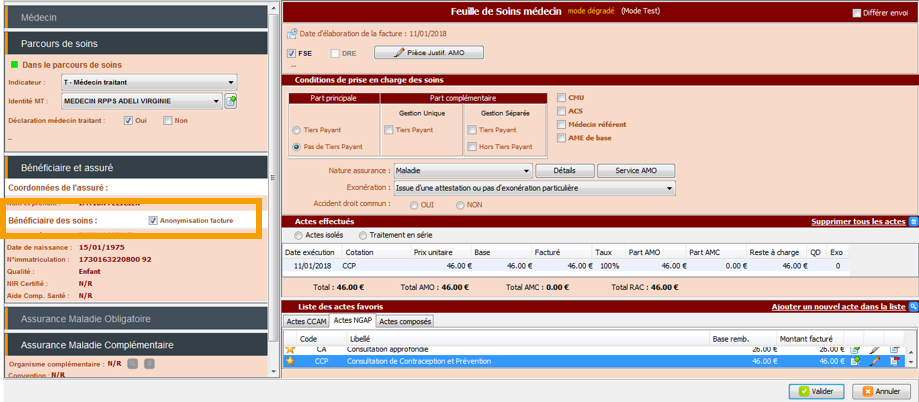
Task: Enable the Anonymisation facture checkbox
Action: pyautogui.click(x=153, y=221)
